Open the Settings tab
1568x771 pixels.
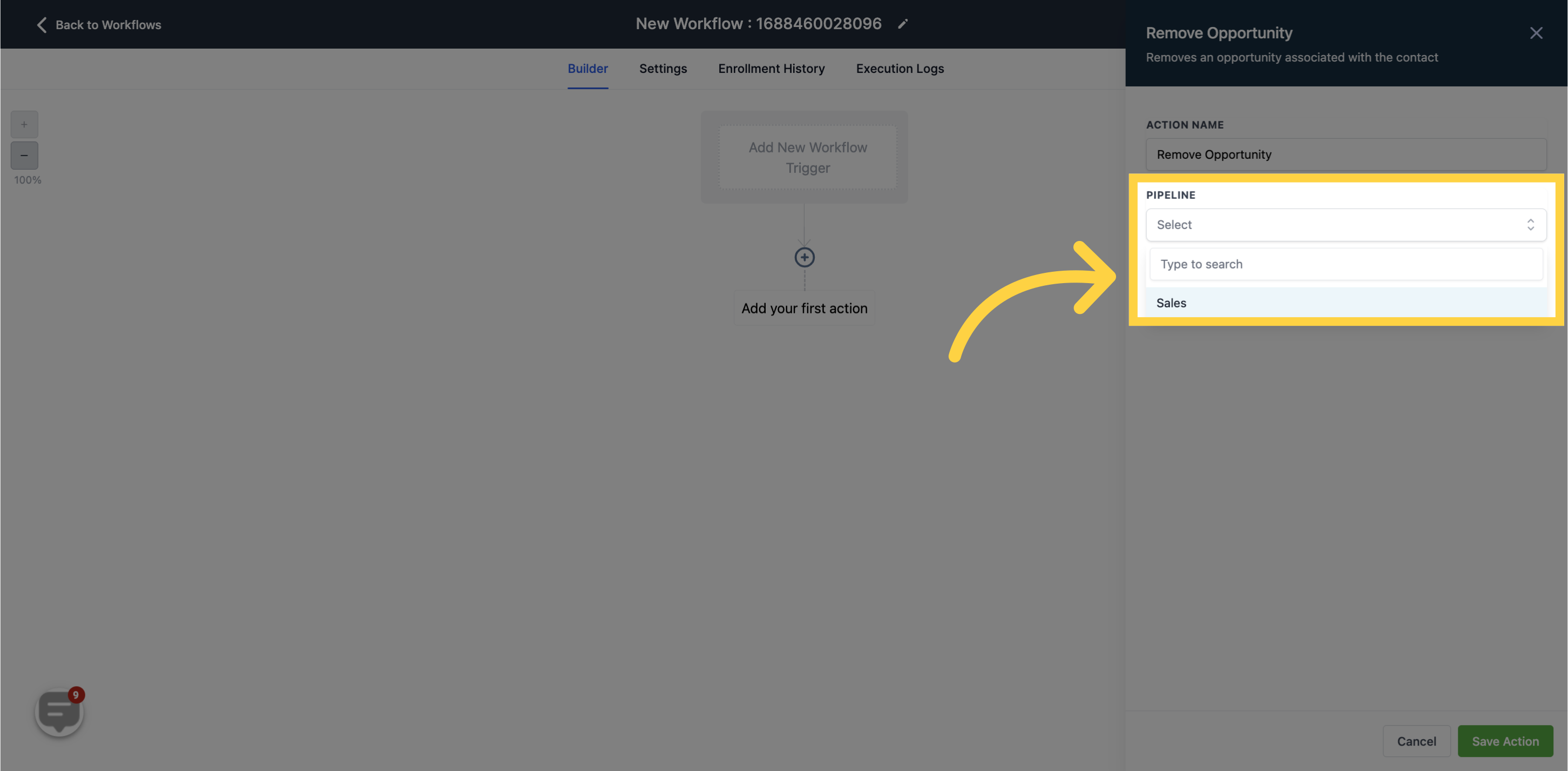[663, 68]
